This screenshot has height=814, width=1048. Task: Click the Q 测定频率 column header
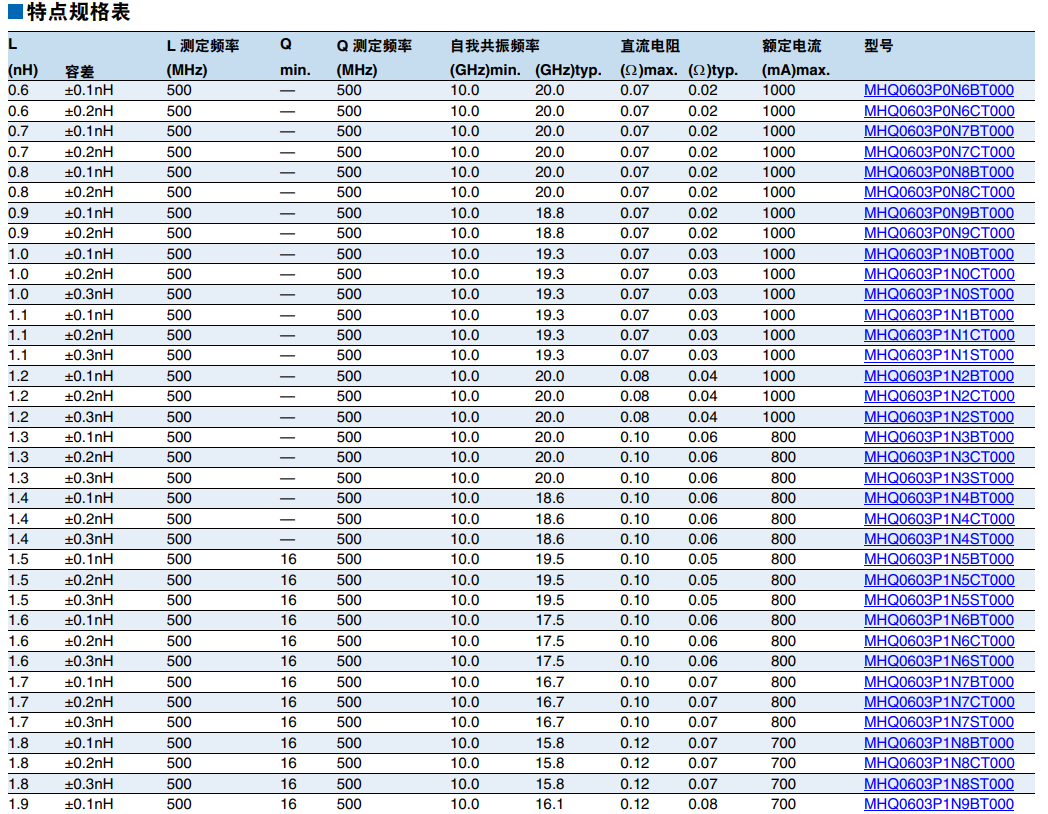click(374, 45)
